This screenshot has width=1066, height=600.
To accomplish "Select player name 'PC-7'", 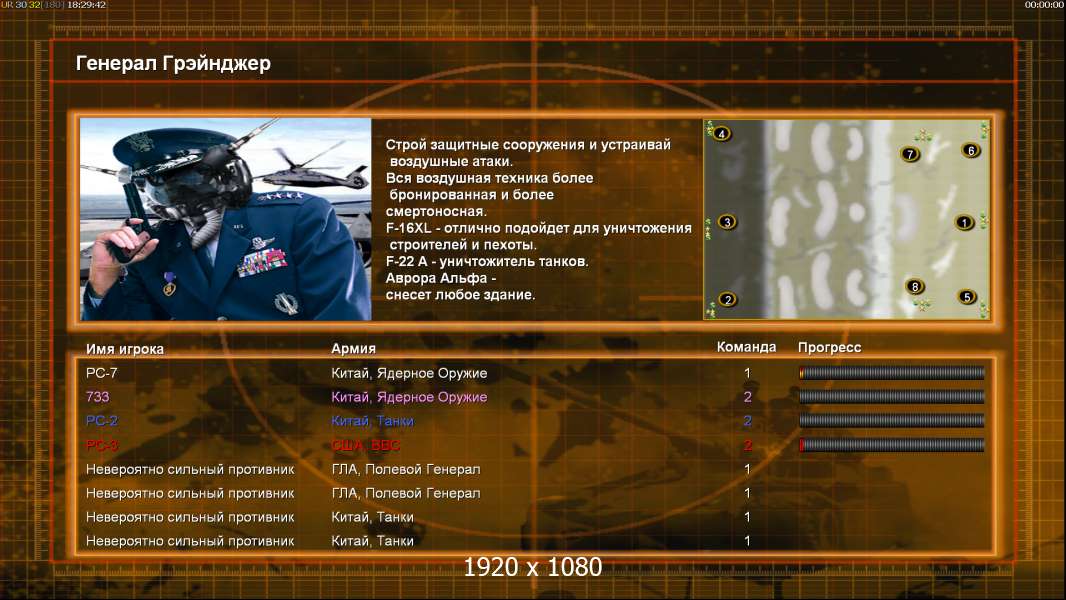I will tap(101, 373).
